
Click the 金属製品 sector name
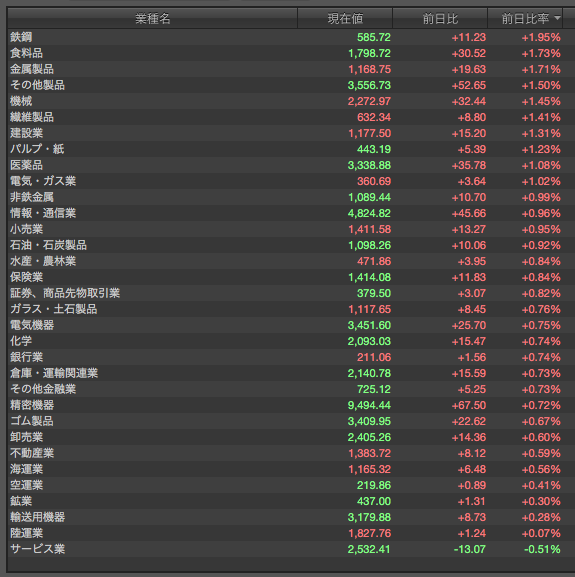[32, 69]
